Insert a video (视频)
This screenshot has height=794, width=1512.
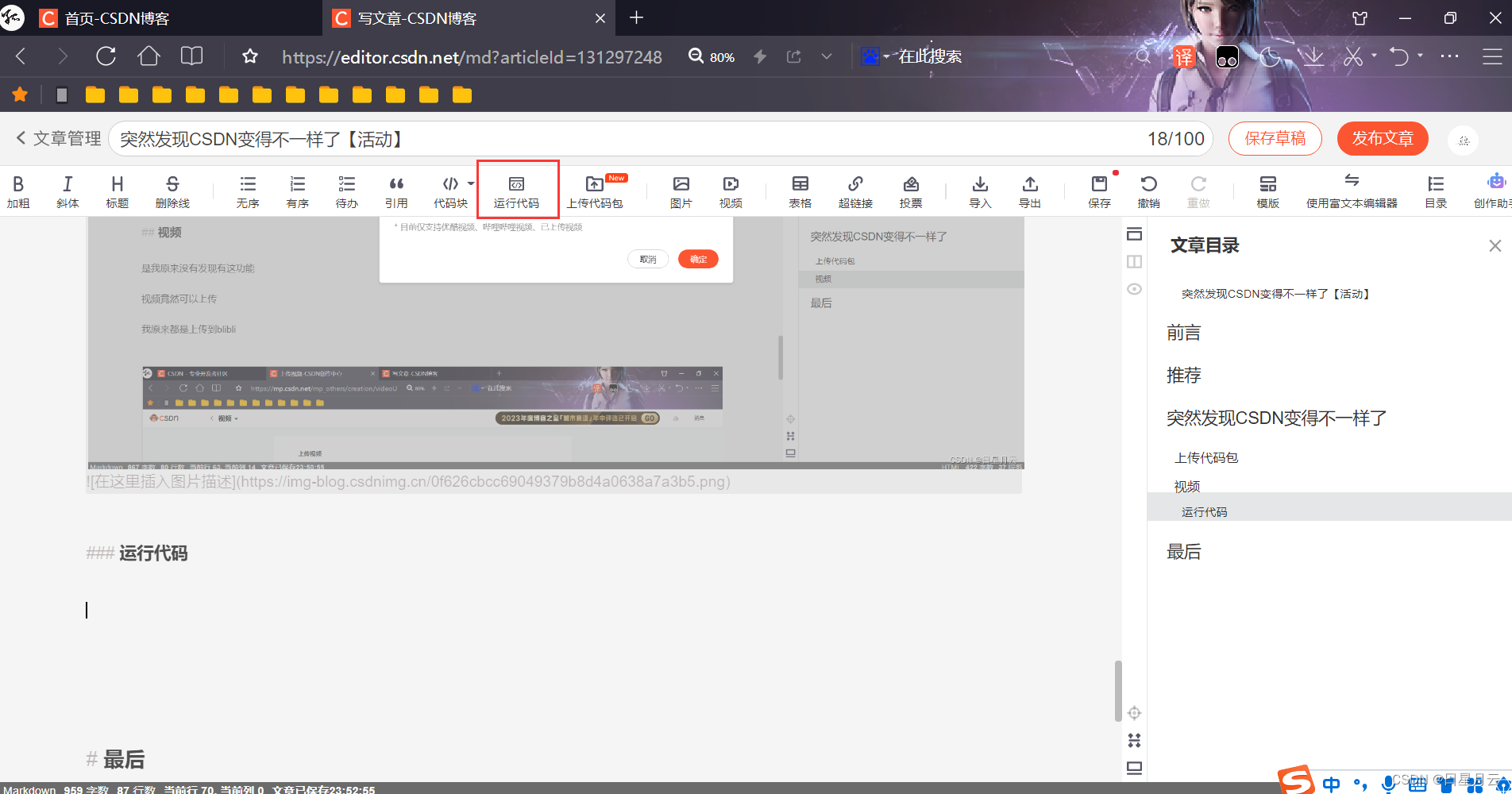click(x=731, y=192)
